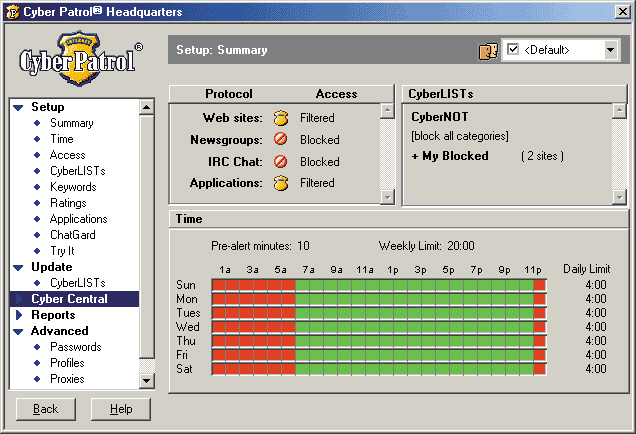Viewport: 636px width, 434px height.
Task: Click the Cyber Patrol title bar icon
Action: 13,12
